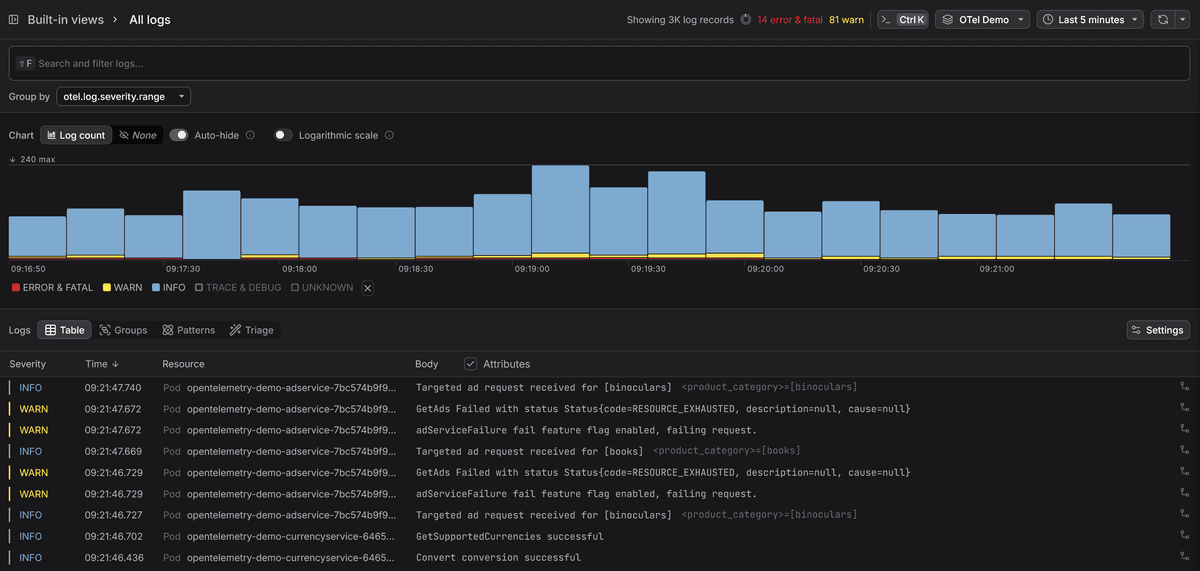Click the Severity column header
This screenshot has width=1200, height=571.
28,364
